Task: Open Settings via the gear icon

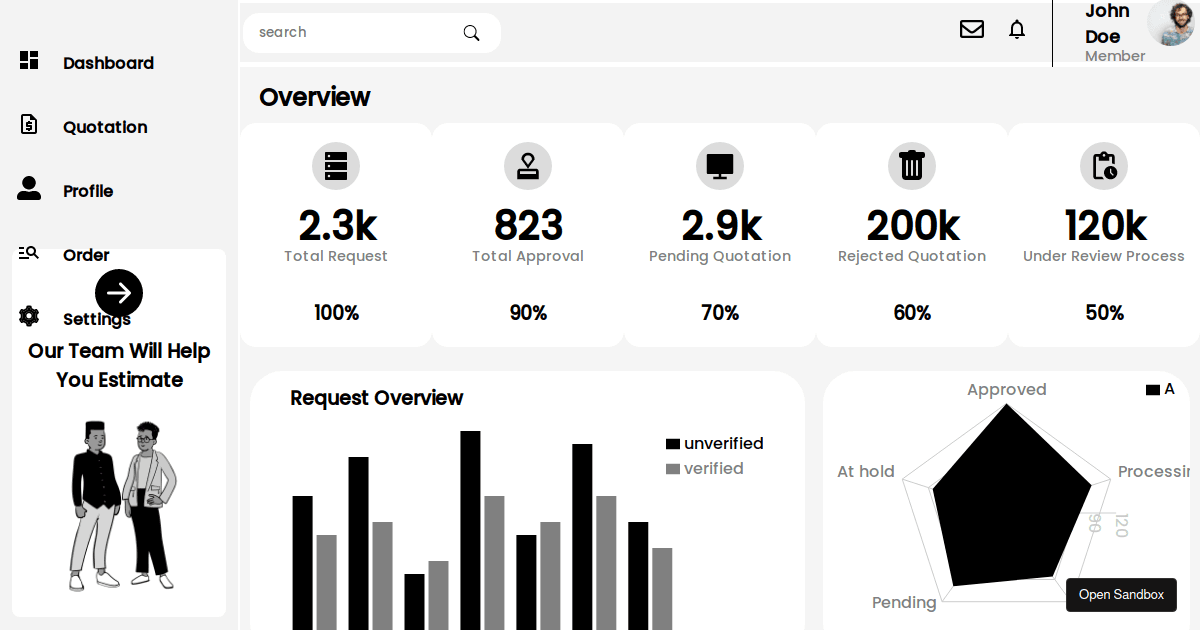Action: 29,316
